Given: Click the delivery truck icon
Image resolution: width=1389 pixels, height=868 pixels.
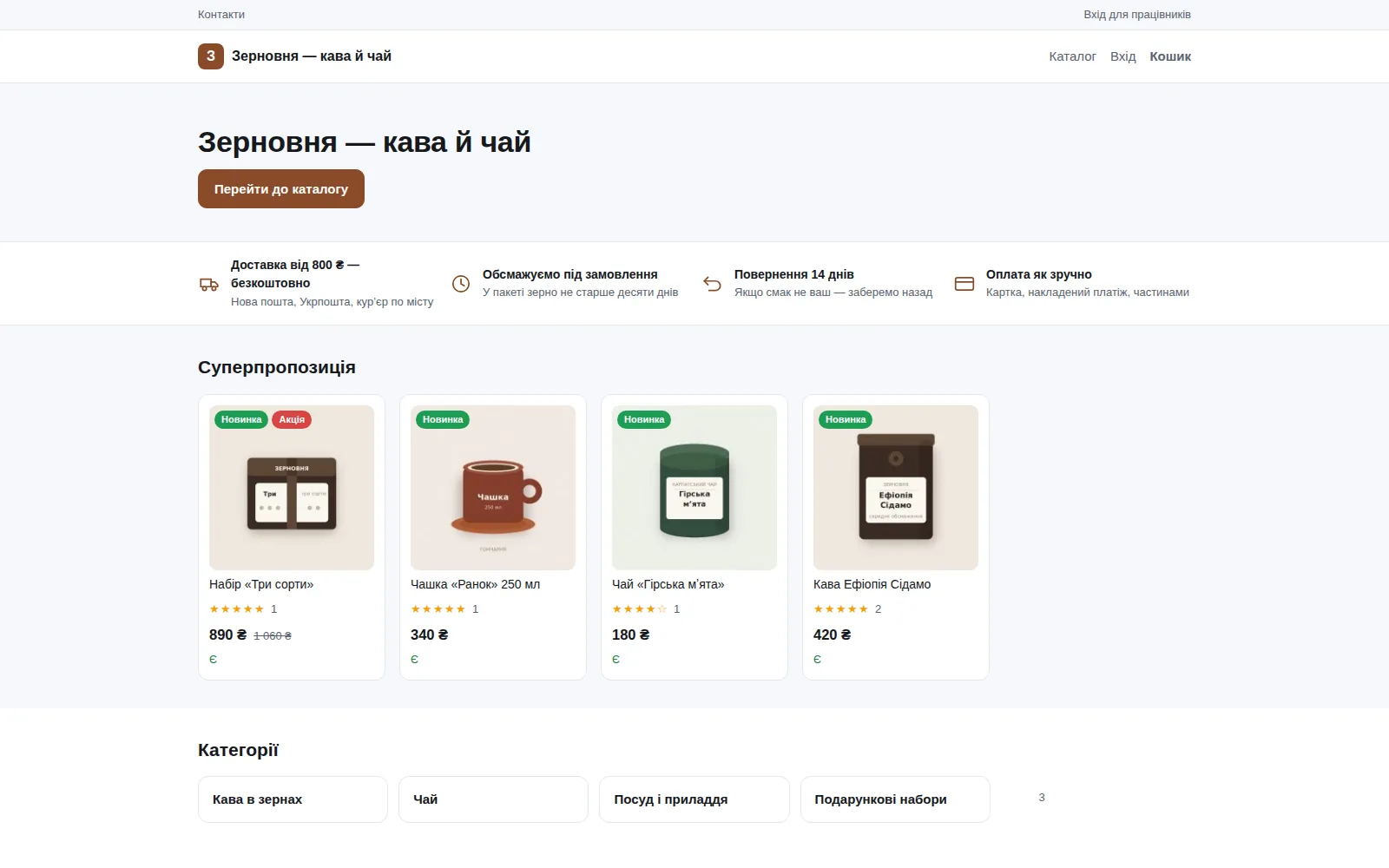Looking at the screenshot, I should (209, 284).
